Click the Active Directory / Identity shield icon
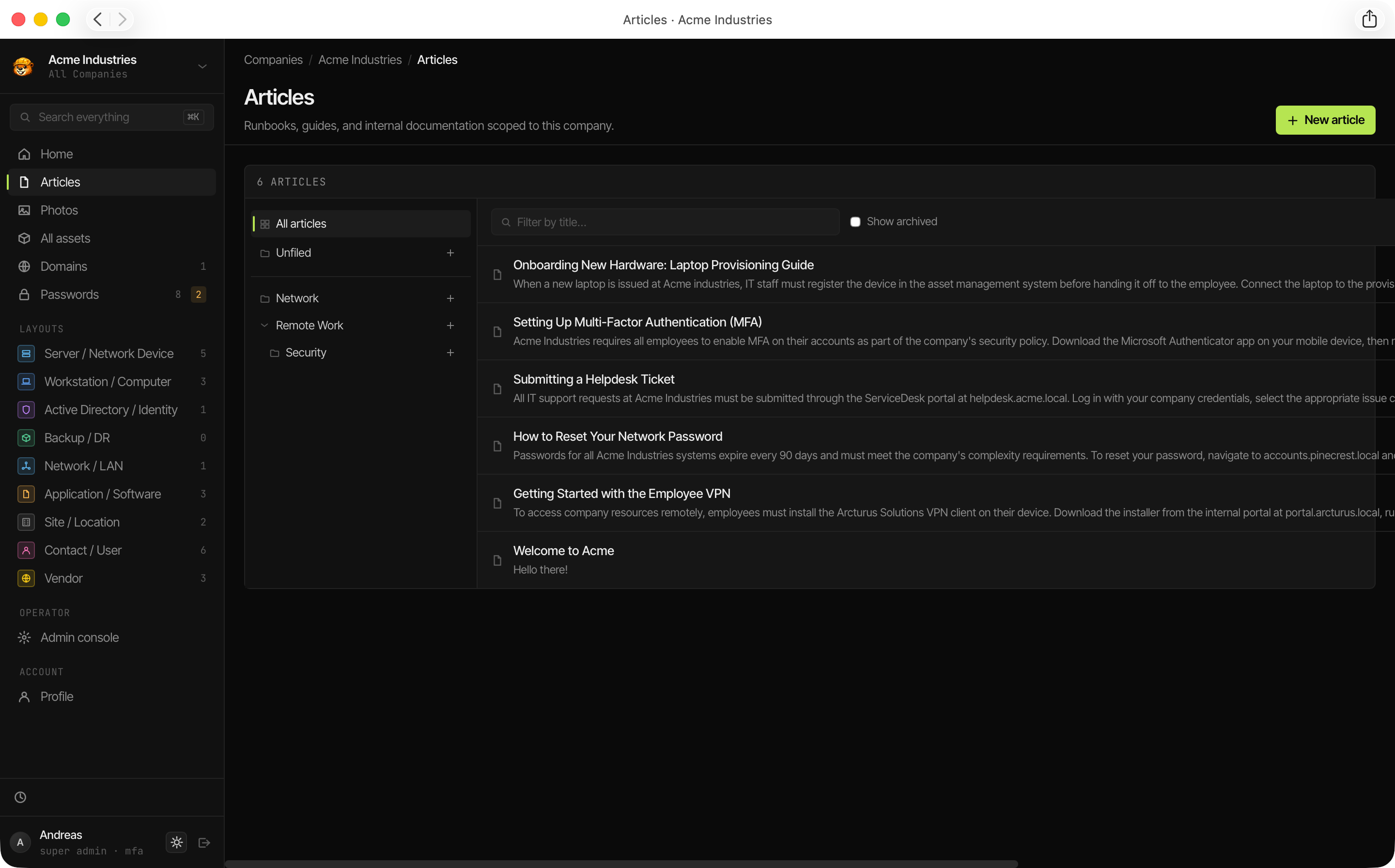 26,410
